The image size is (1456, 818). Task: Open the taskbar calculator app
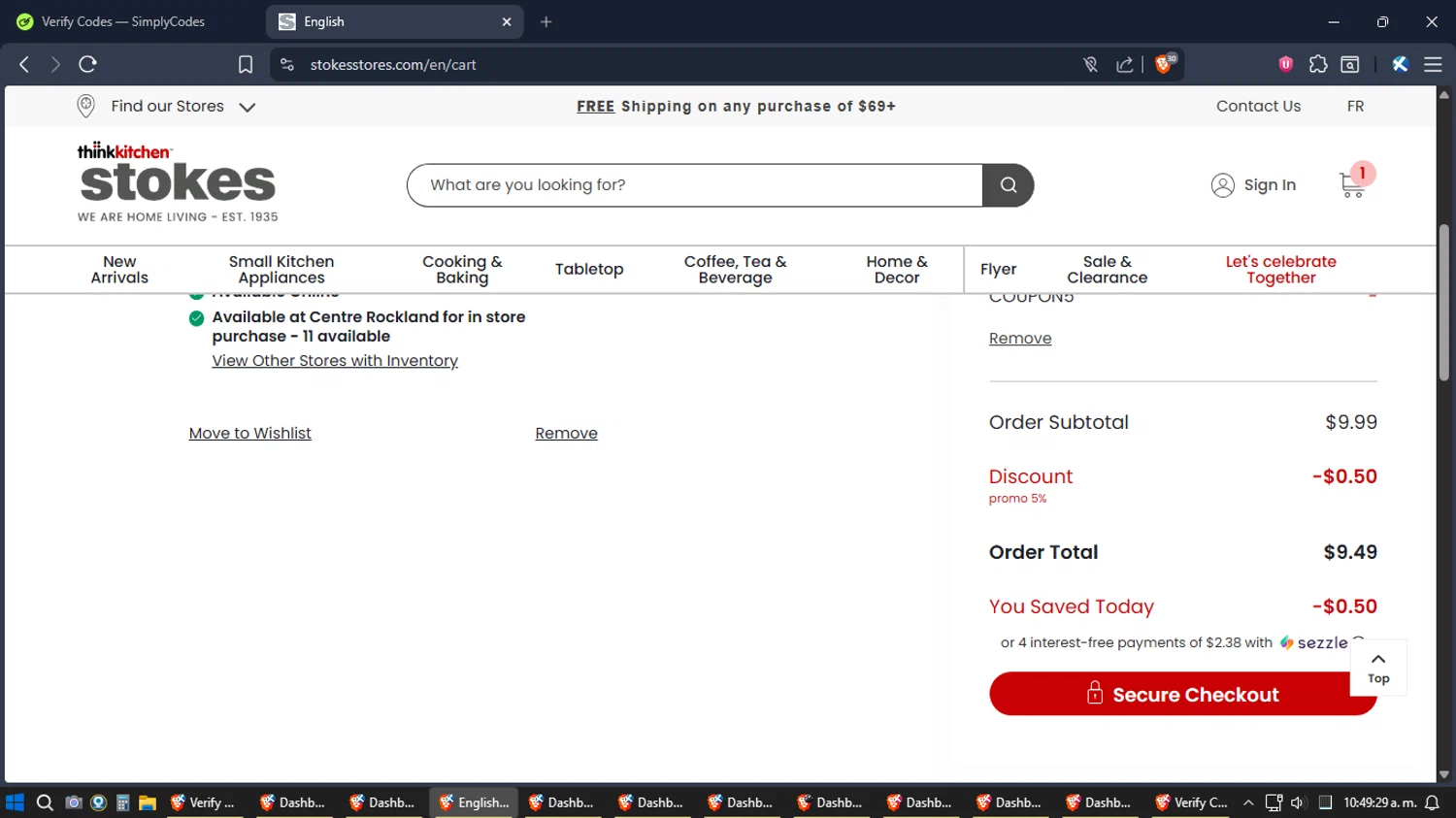pyautogui.click(x=122, y=802)
